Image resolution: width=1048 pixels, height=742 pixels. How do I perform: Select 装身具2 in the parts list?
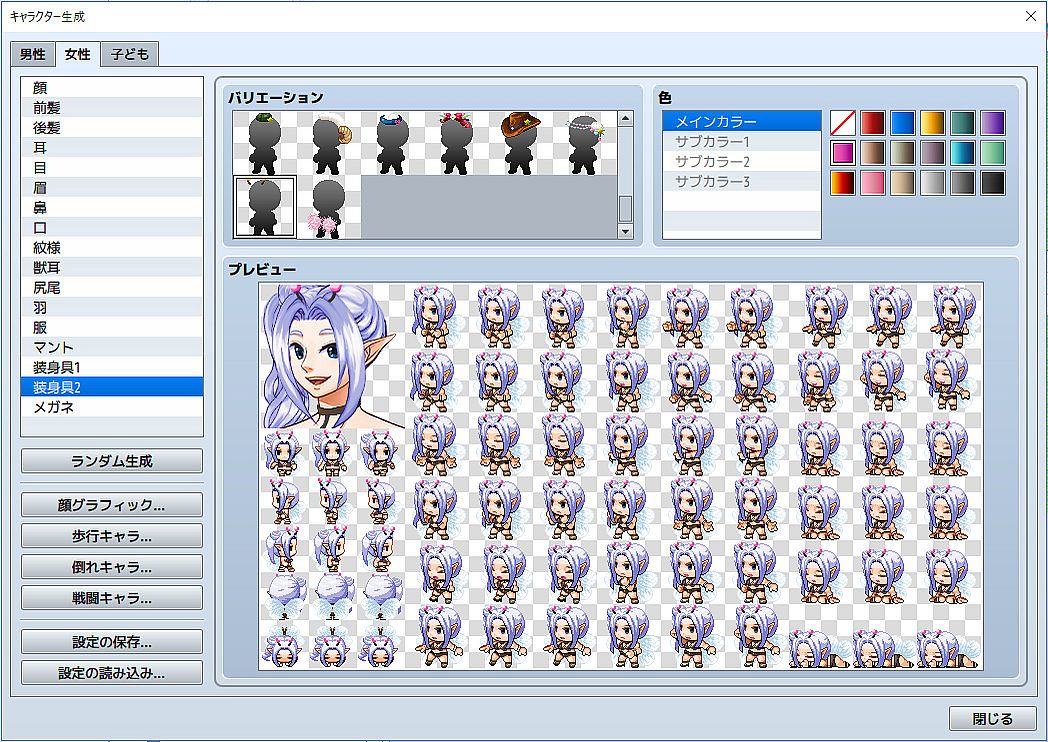coord(112,387)
